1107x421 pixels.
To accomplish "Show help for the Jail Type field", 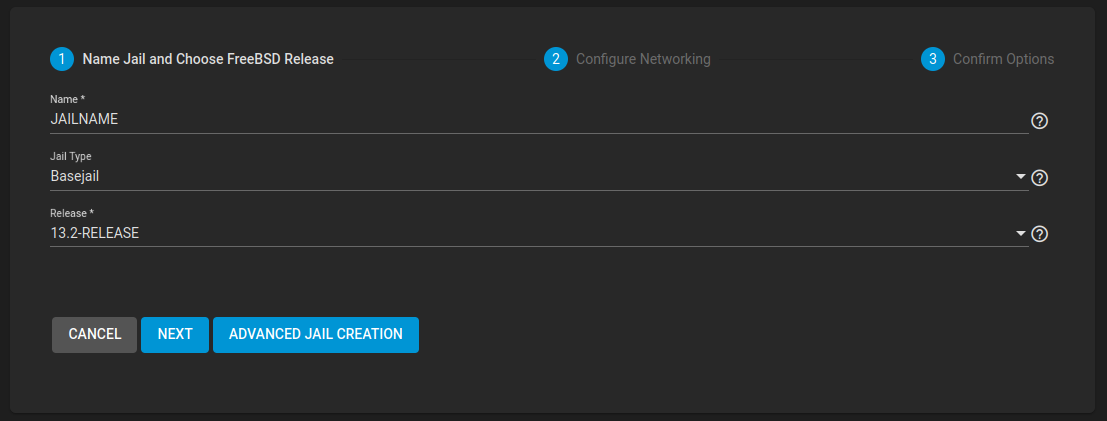I will tap(1039, 178).
